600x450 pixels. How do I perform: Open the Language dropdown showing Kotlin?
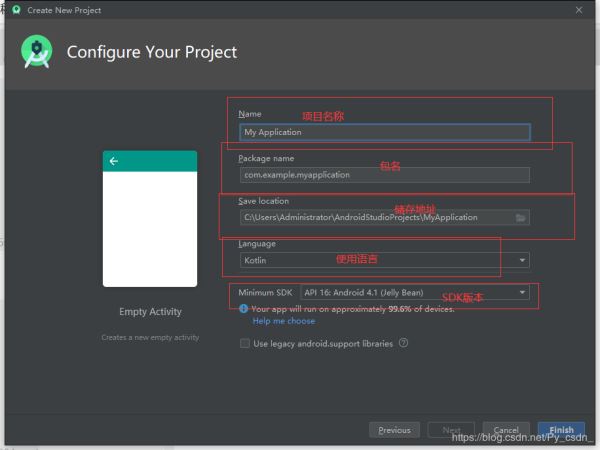pos(384,260)
